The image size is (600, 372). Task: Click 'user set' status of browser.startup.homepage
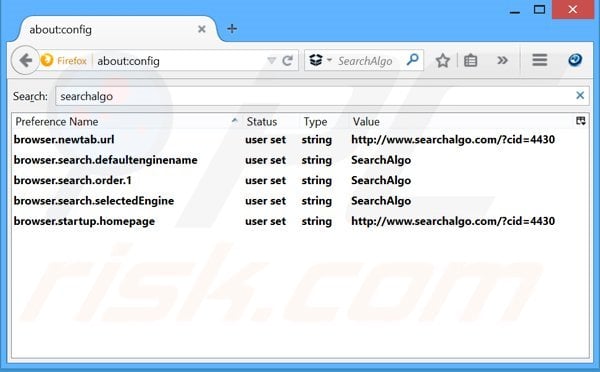(266, 221)
